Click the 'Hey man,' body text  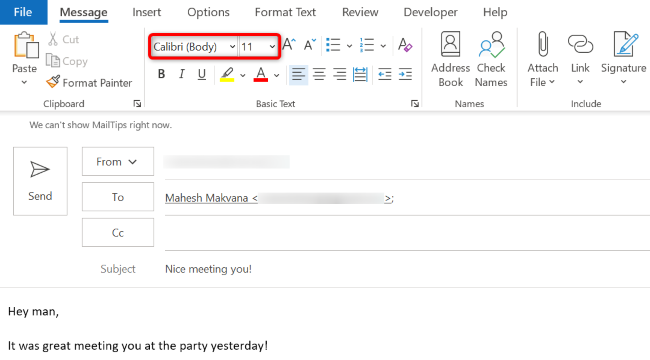pos(34,311)
